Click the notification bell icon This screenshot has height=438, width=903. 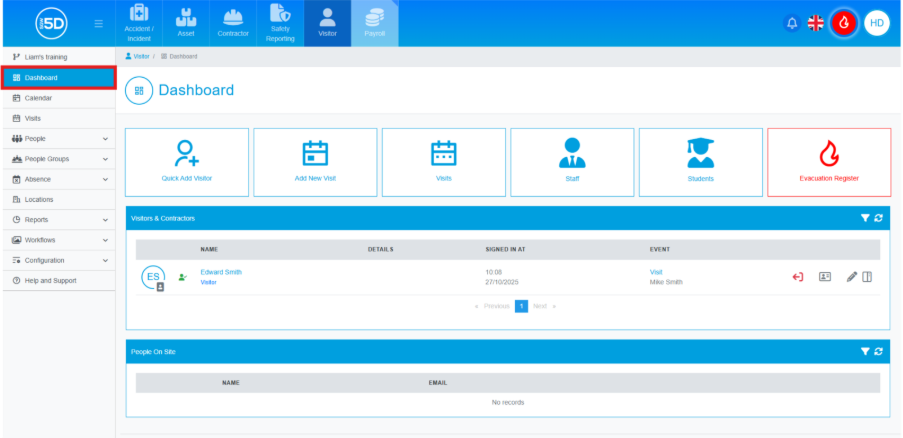792,23
